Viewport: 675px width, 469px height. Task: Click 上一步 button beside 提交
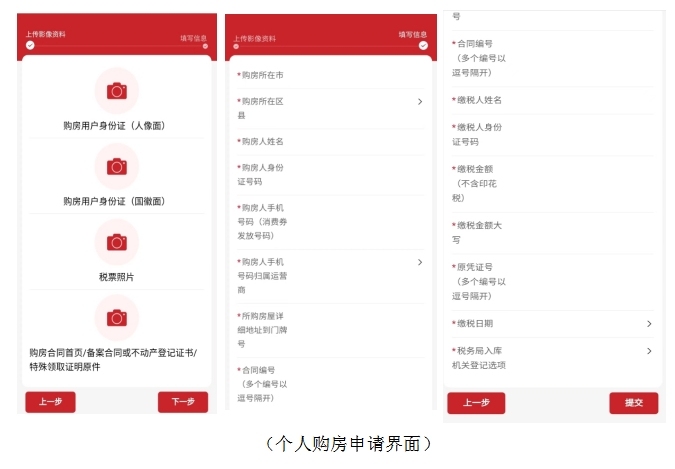click(x=475, y=402)
